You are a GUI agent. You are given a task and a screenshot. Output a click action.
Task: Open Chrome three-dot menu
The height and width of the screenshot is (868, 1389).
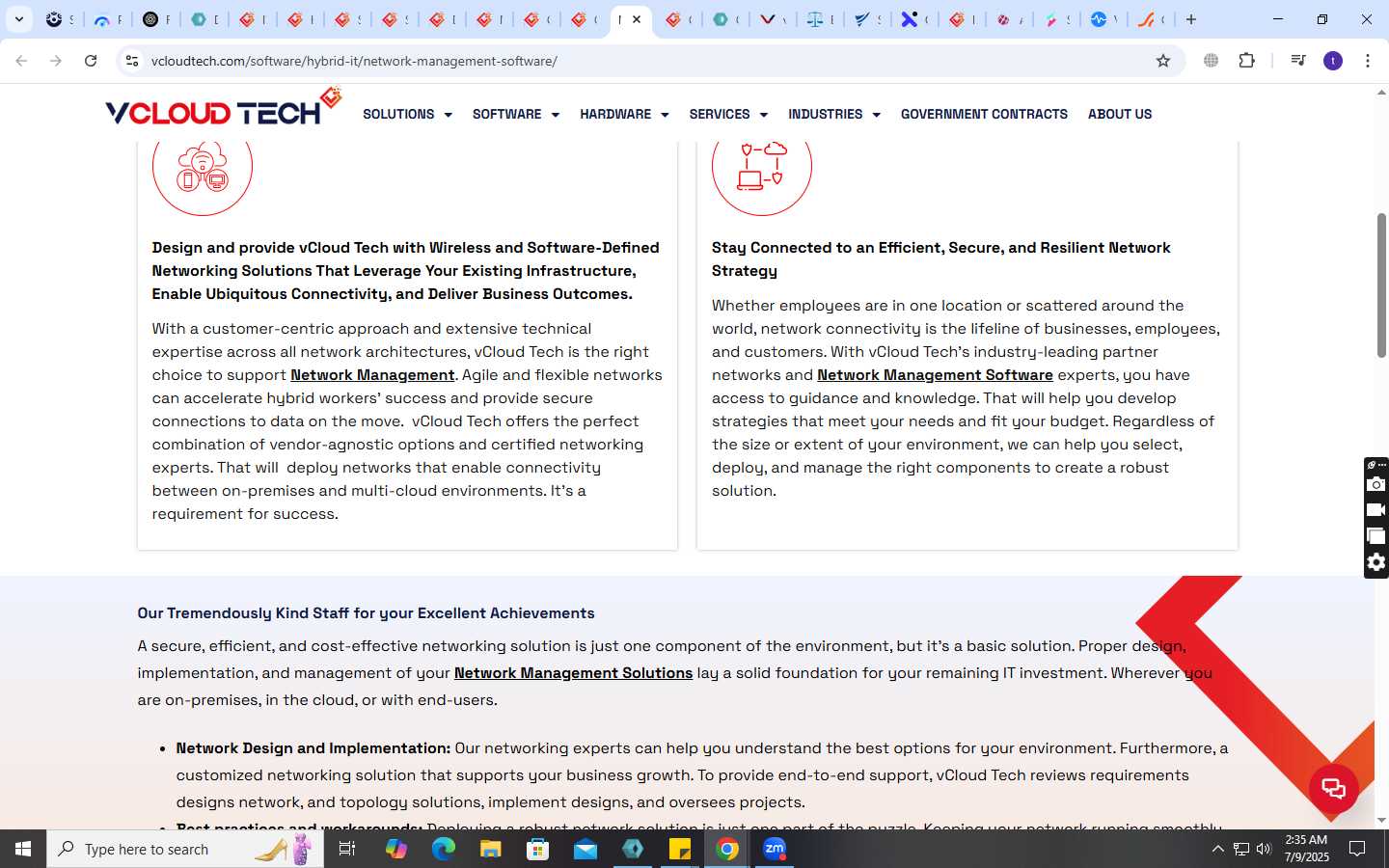click(1368, 61)
